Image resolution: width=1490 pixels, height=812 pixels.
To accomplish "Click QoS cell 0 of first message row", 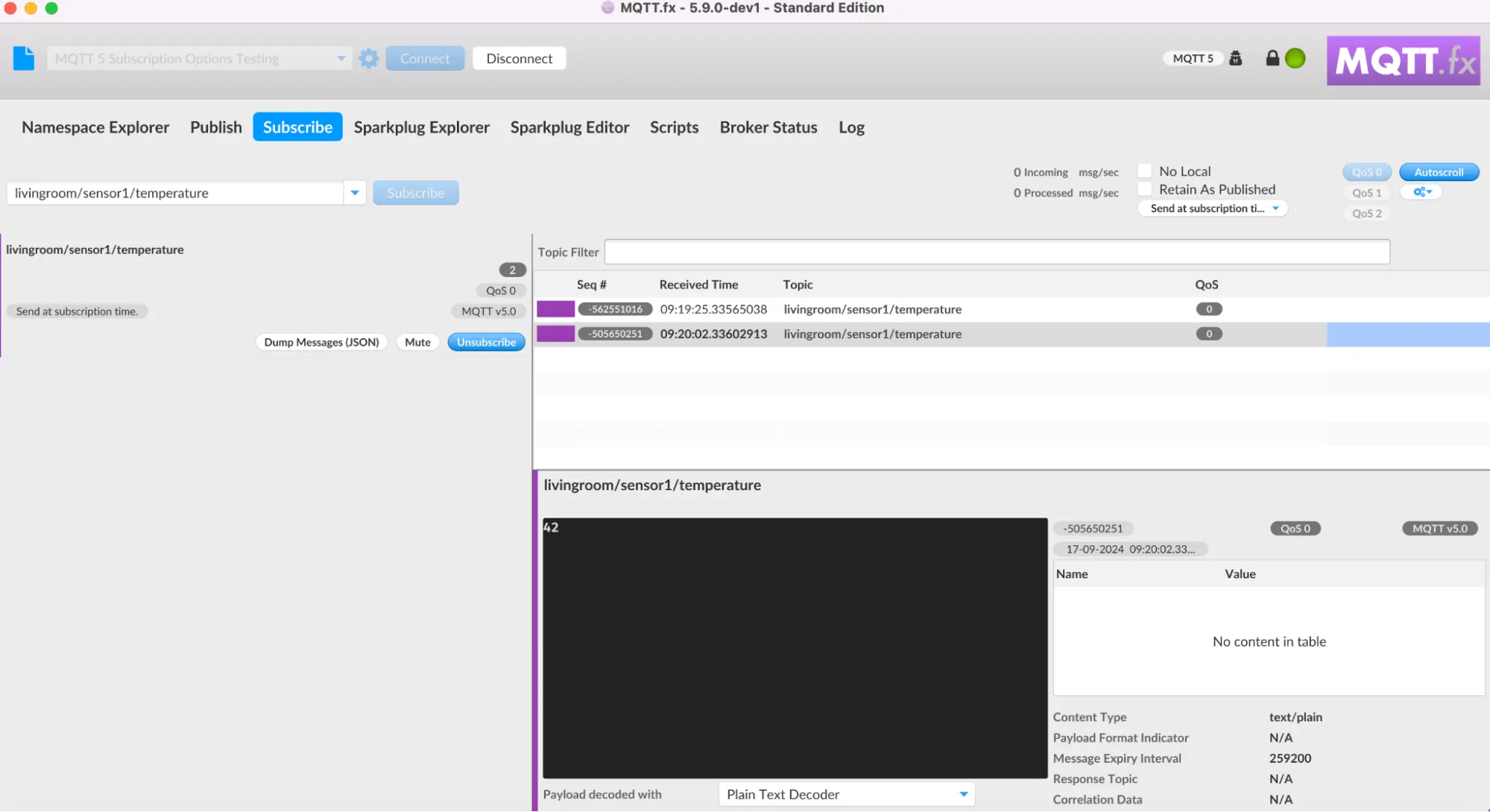I will point(1209,309).
